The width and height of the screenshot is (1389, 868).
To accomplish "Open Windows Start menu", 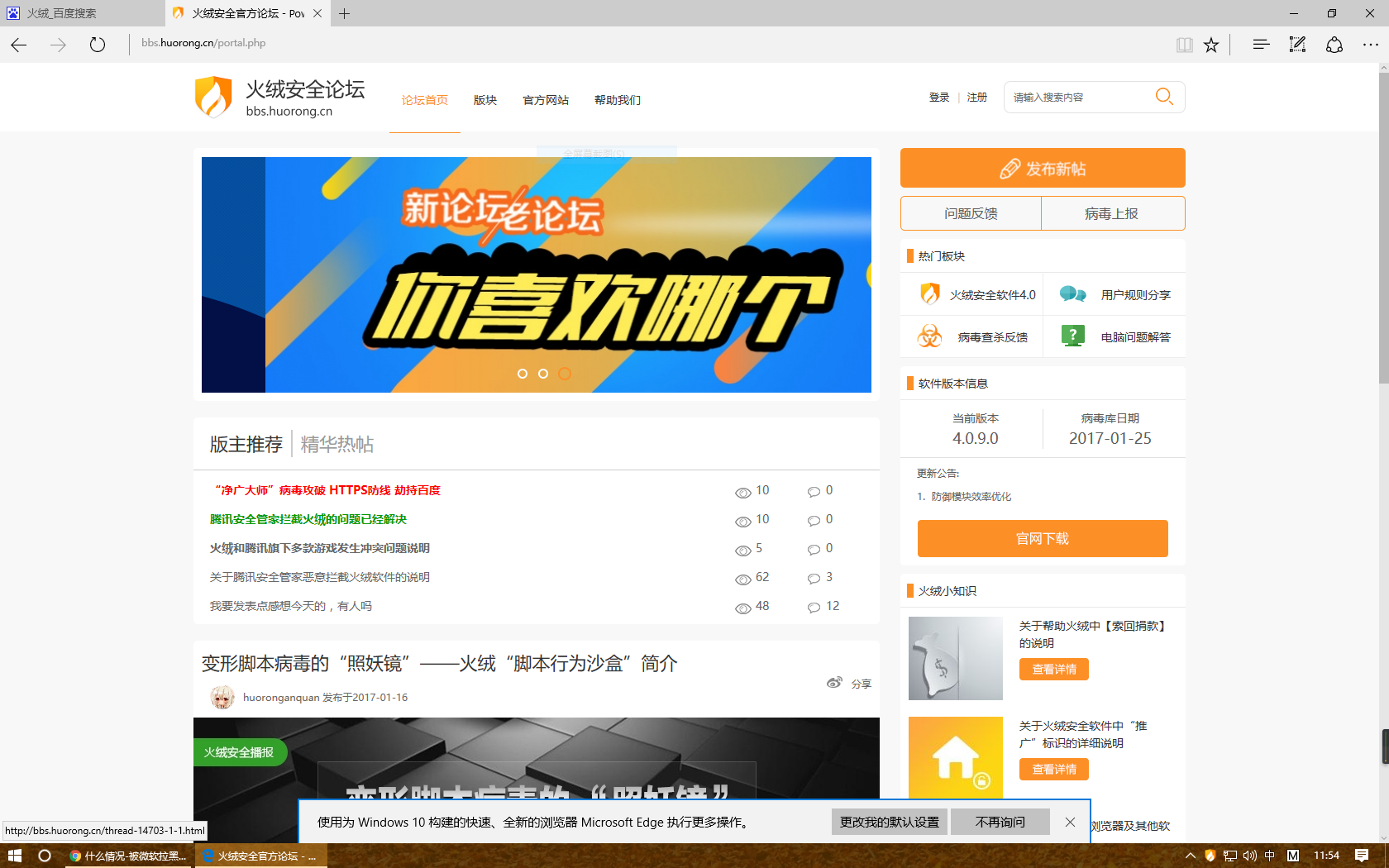I will pyautogui.click(x=14, y=856).
